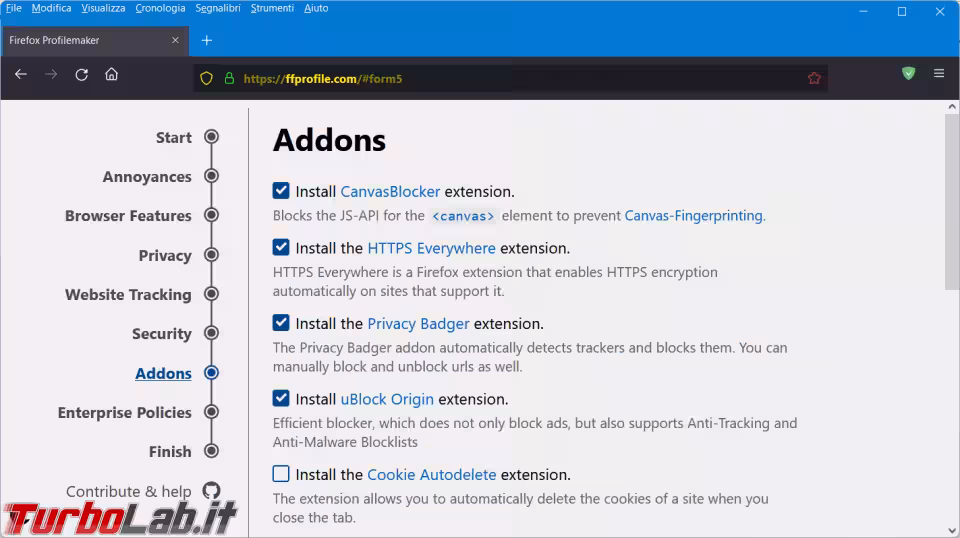Open the CanvasBlocker link
Viewport: 960px width, 538px height.
tap(390, 192)
